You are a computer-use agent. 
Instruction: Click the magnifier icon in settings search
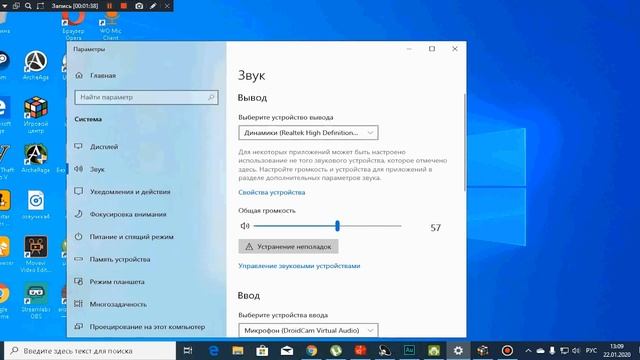pyautogui.click(x=211, y=97)
